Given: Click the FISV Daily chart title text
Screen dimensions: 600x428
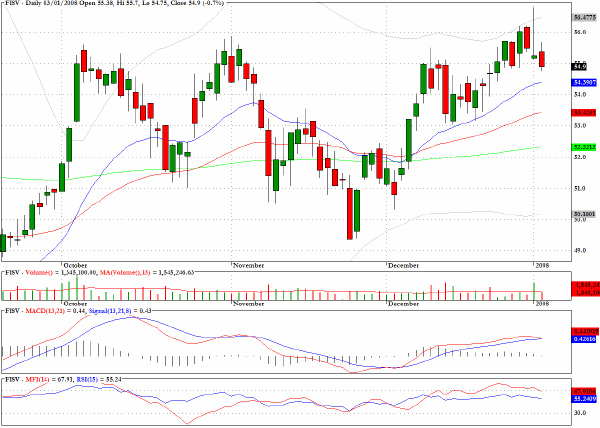Looking at the screenshot, I should point(114,3).
